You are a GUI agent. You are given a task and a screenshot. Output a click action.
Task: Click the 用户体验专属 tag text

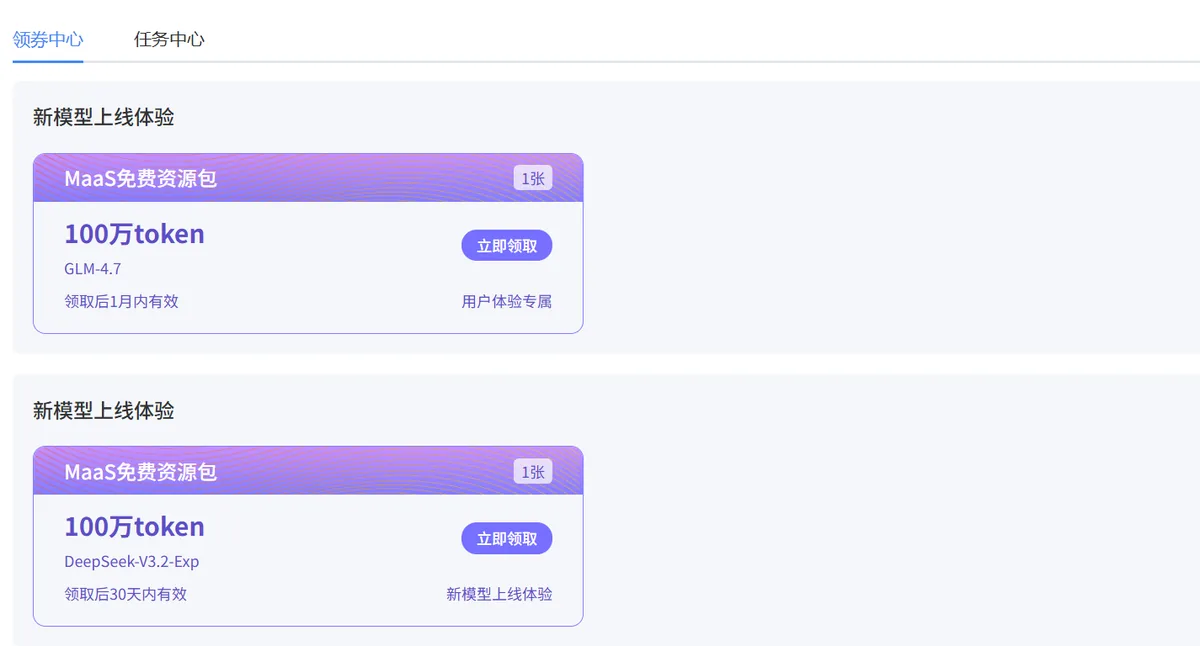[506, 301]
